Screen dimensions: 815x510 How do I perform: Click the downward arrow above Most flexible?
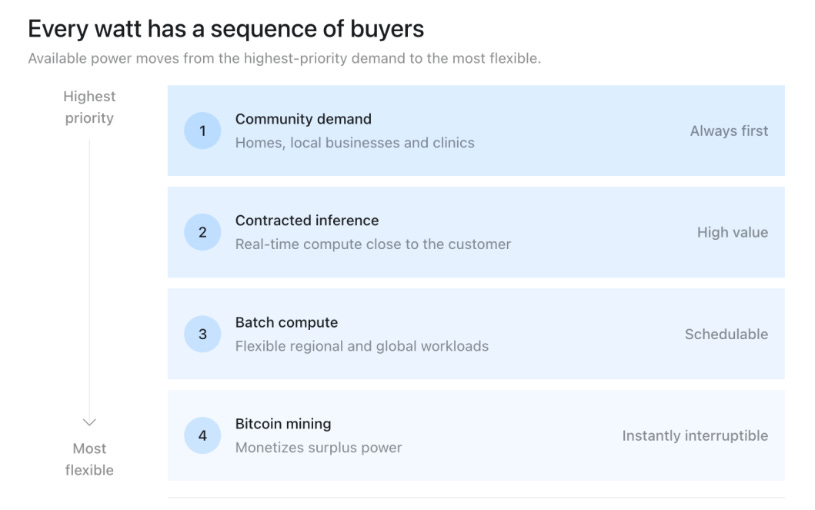coord(89,422)
